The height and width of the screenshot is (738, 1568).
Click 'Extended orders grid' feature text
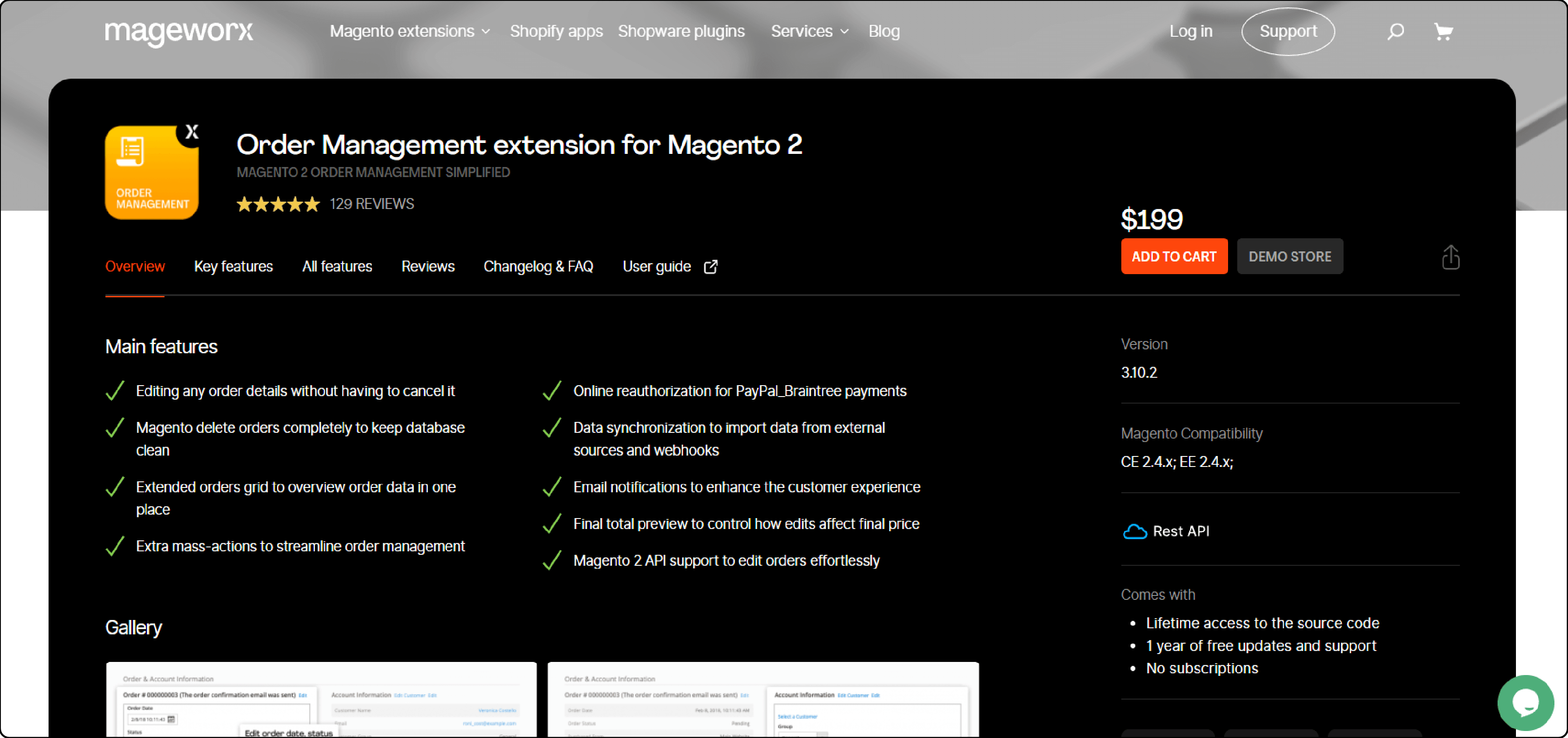point(295,498)
